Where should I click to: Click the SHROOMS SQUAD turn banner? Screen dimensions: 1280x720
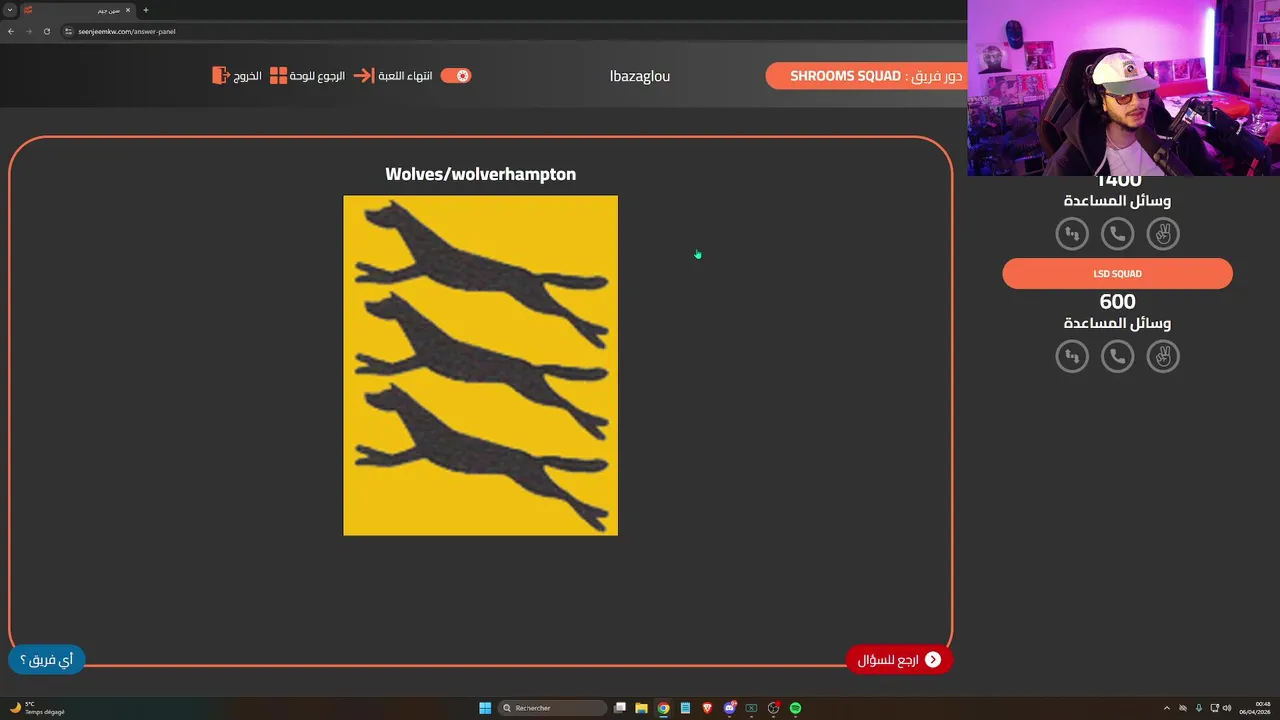pos(867,76)
